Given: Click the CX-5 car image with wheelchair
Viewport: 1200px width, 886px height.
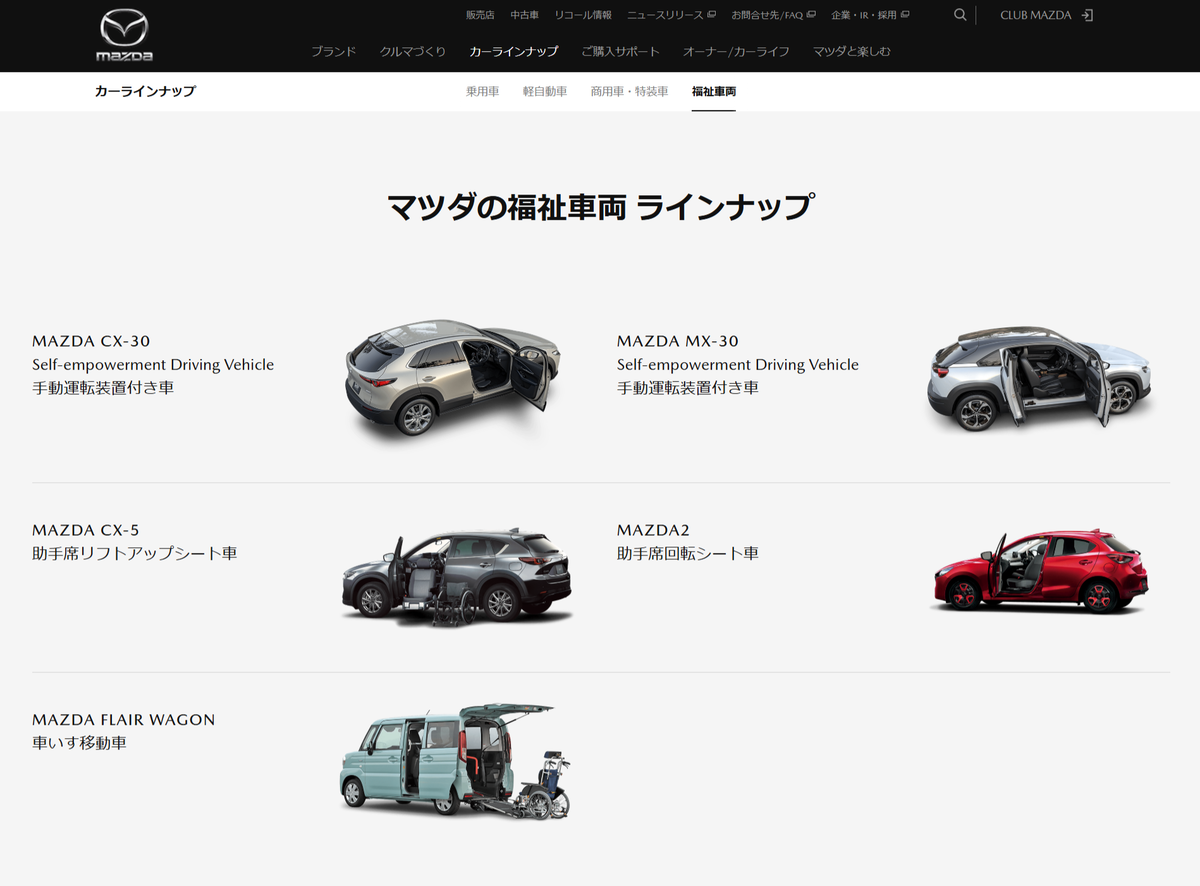Looking at the screenshot, I should point(456,578).
